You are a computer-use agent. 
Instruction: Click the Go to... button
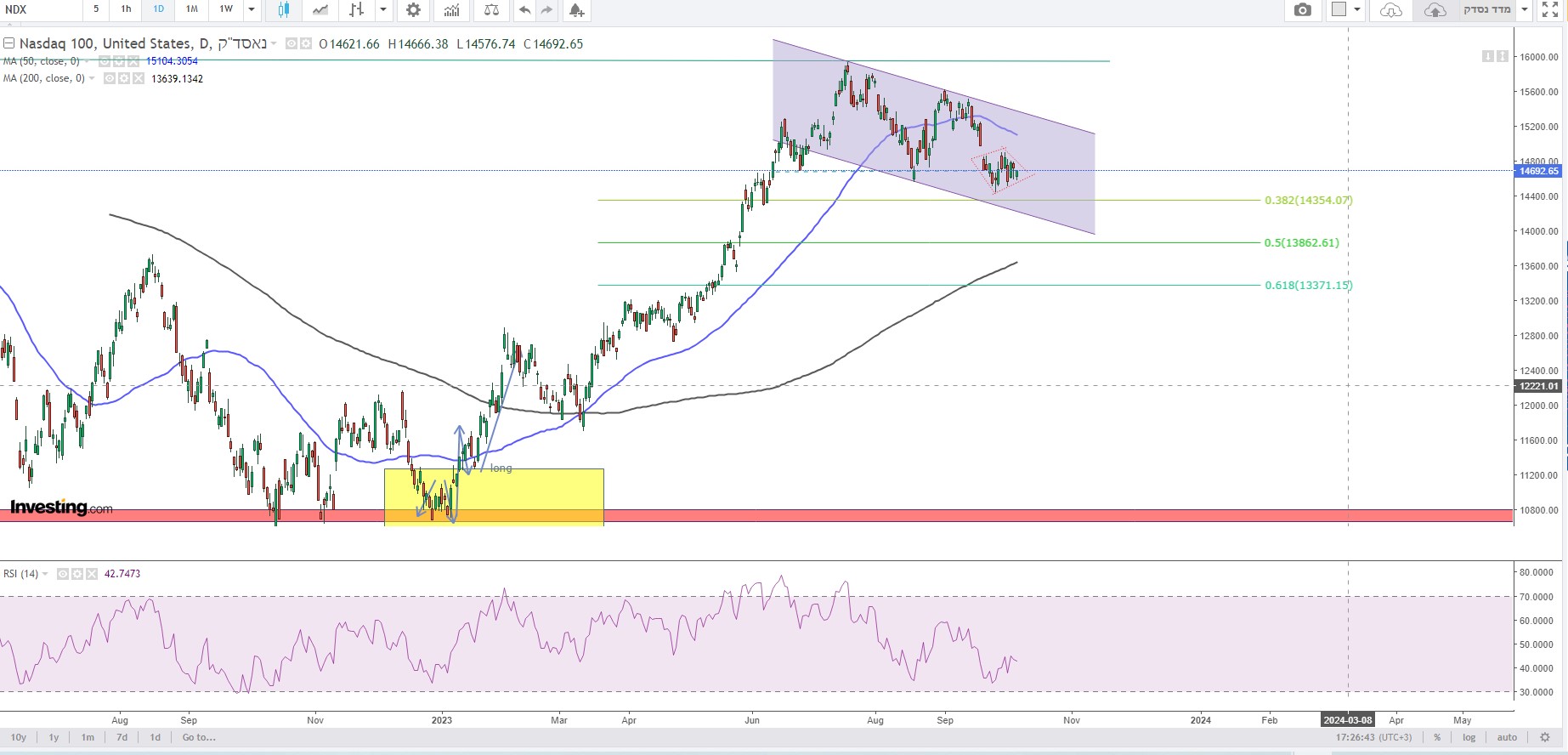[199, 737]
